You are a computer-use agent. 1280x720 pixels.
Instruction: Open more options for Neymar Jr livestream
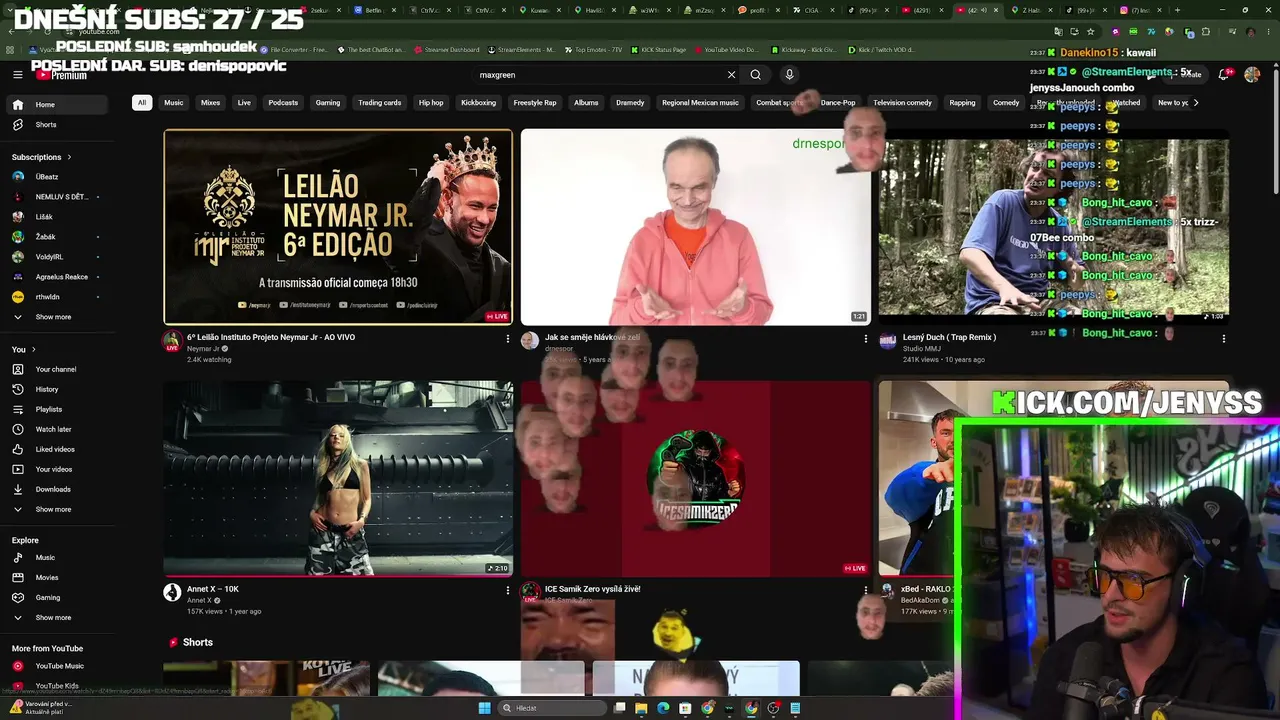pyautogui.click(x=507, y=339)
